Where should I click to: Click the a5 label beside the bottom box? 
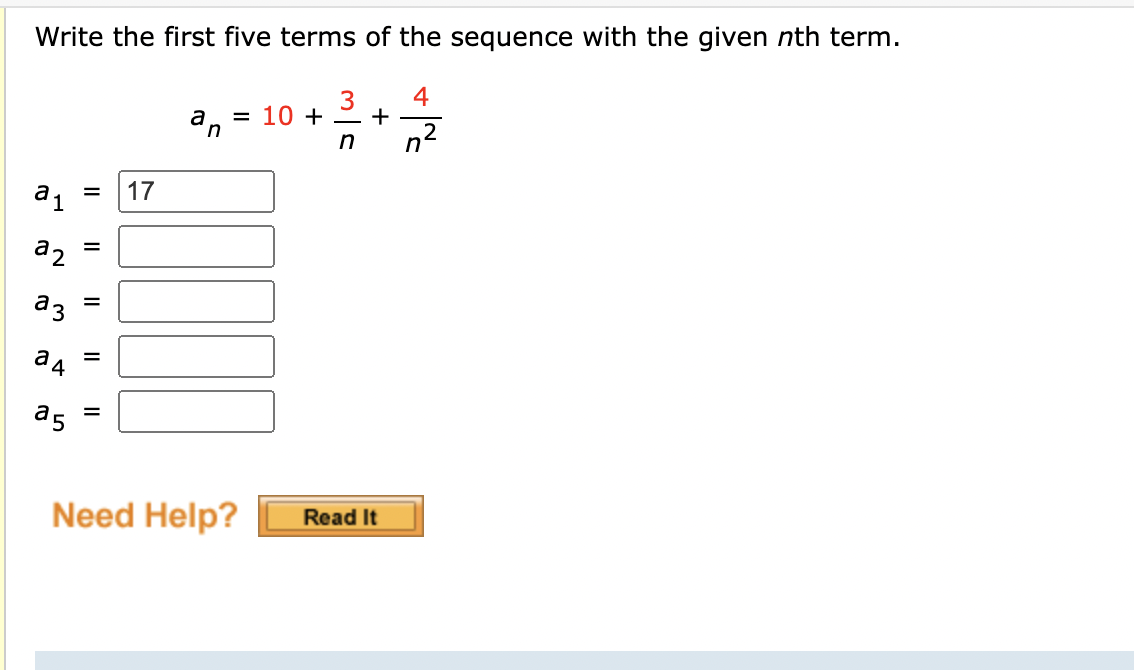47,413
